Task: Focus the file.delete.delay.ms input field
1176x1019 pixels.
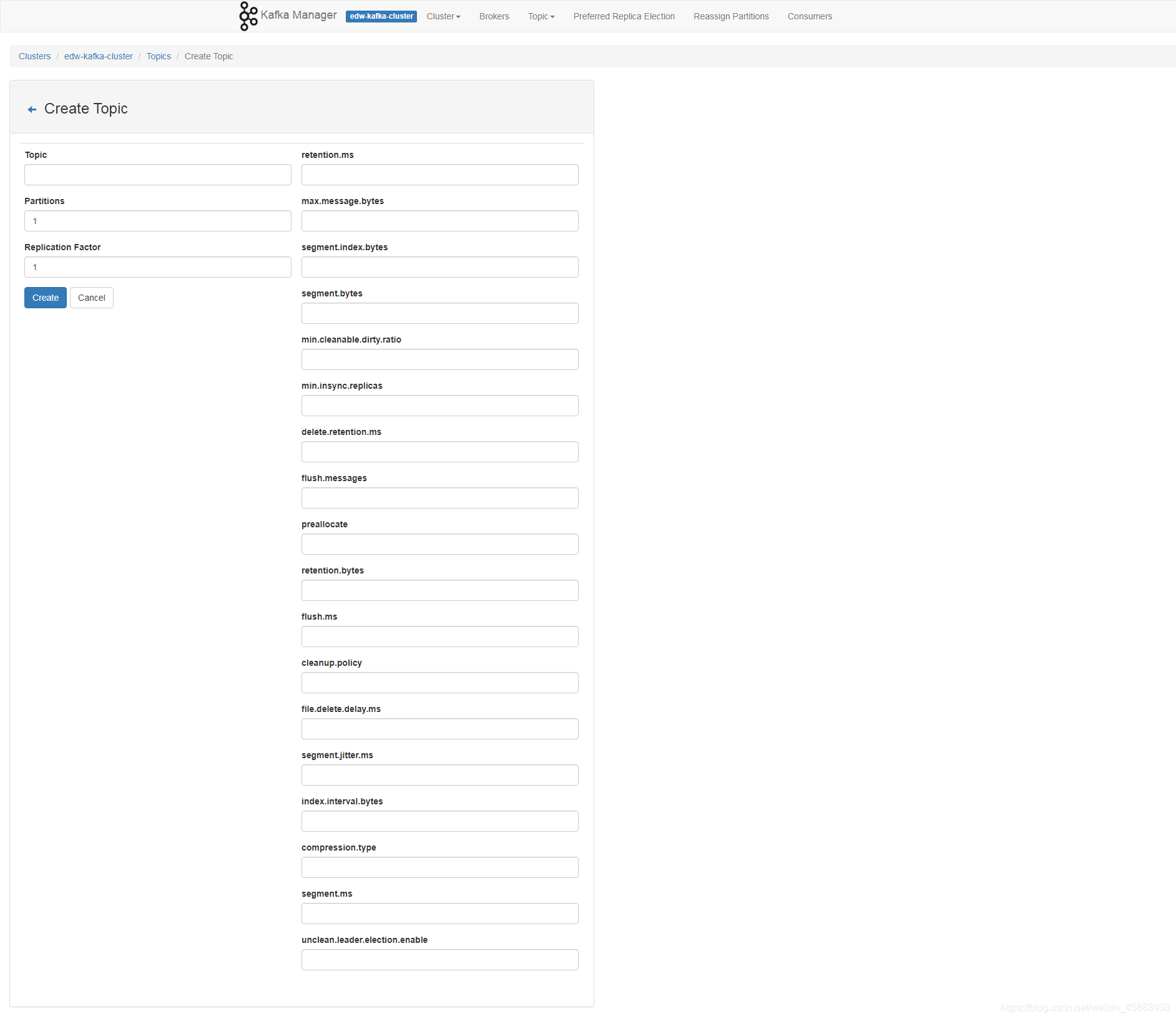Action: 440,729
